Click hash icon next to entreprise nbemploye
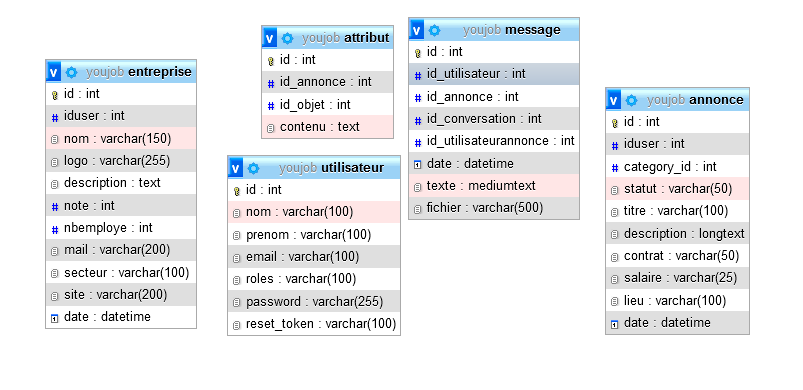Image resolution: width=803 pixels, height=390 pixels. 55,228
